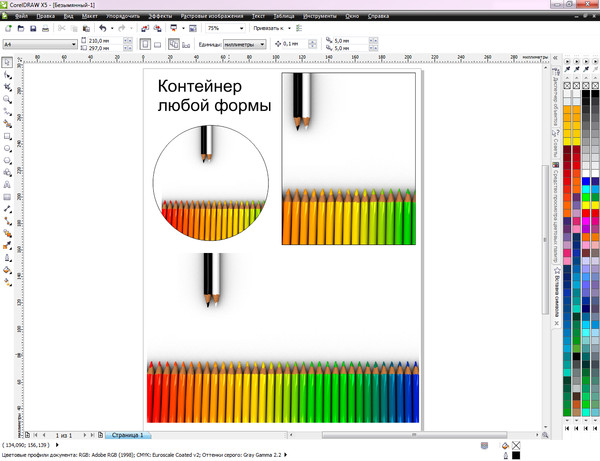Image resolution: width=600 pixels, height=461 pixels.
Task: Select the Text tool
Action: click(7, 185)
